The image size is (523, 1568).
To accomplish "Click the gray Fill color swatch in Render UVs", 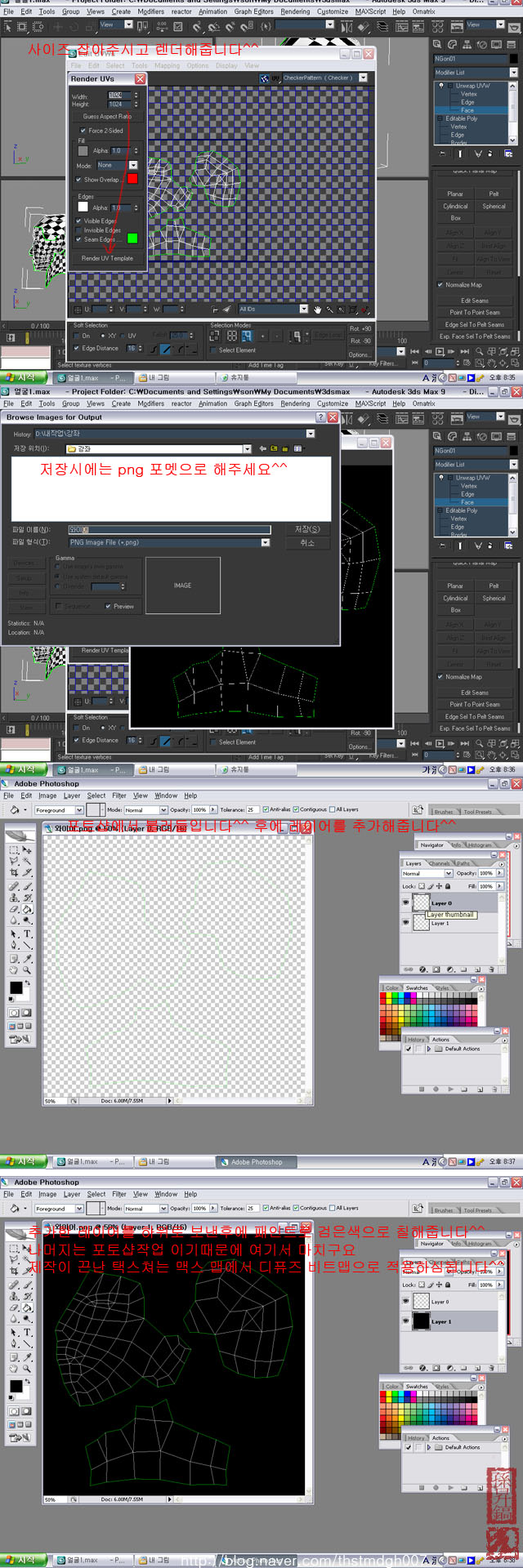I will click(x=83, y=151).
